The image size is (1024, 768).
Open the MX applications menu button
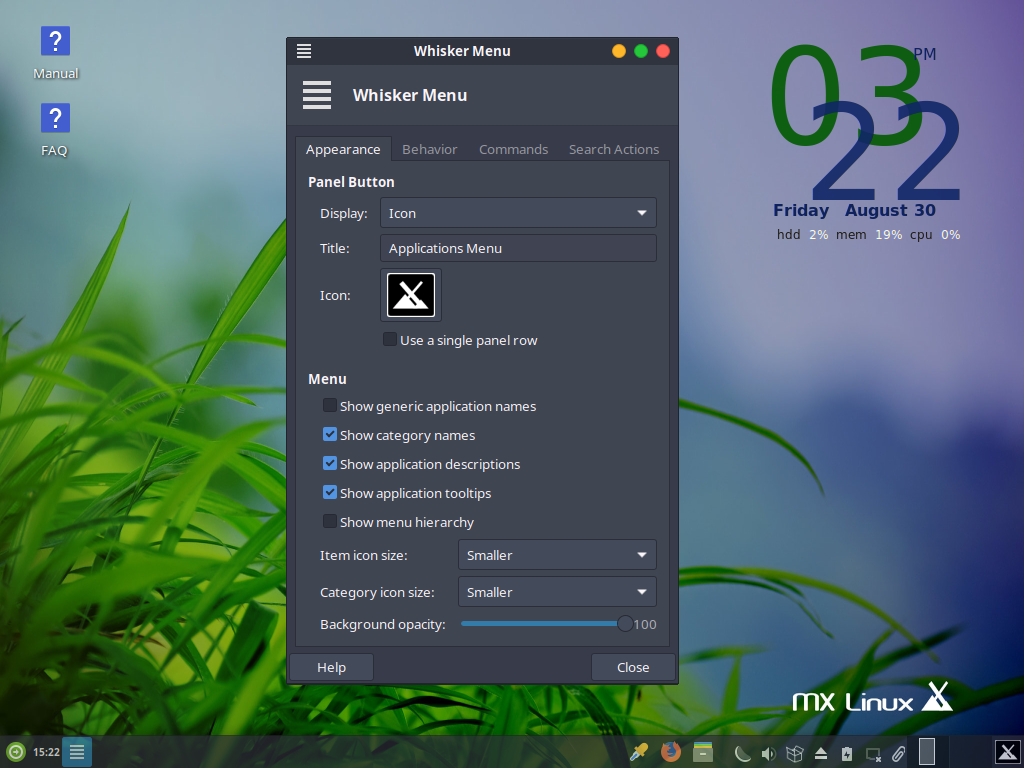pyautogui.click(x=1008, y=752)
